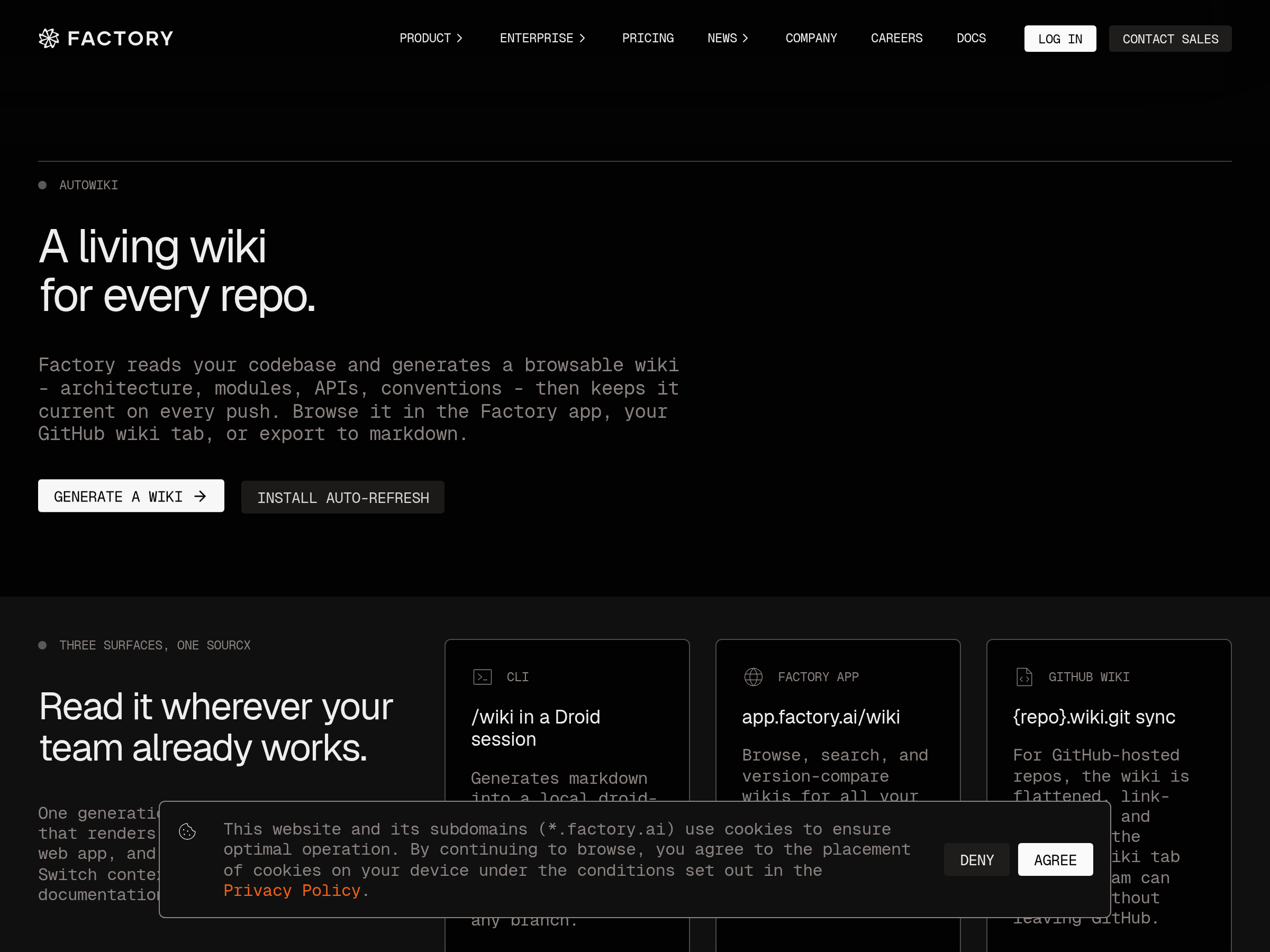Click the Factory logo icon
The image size is (1270, 952).
point(49,39)
